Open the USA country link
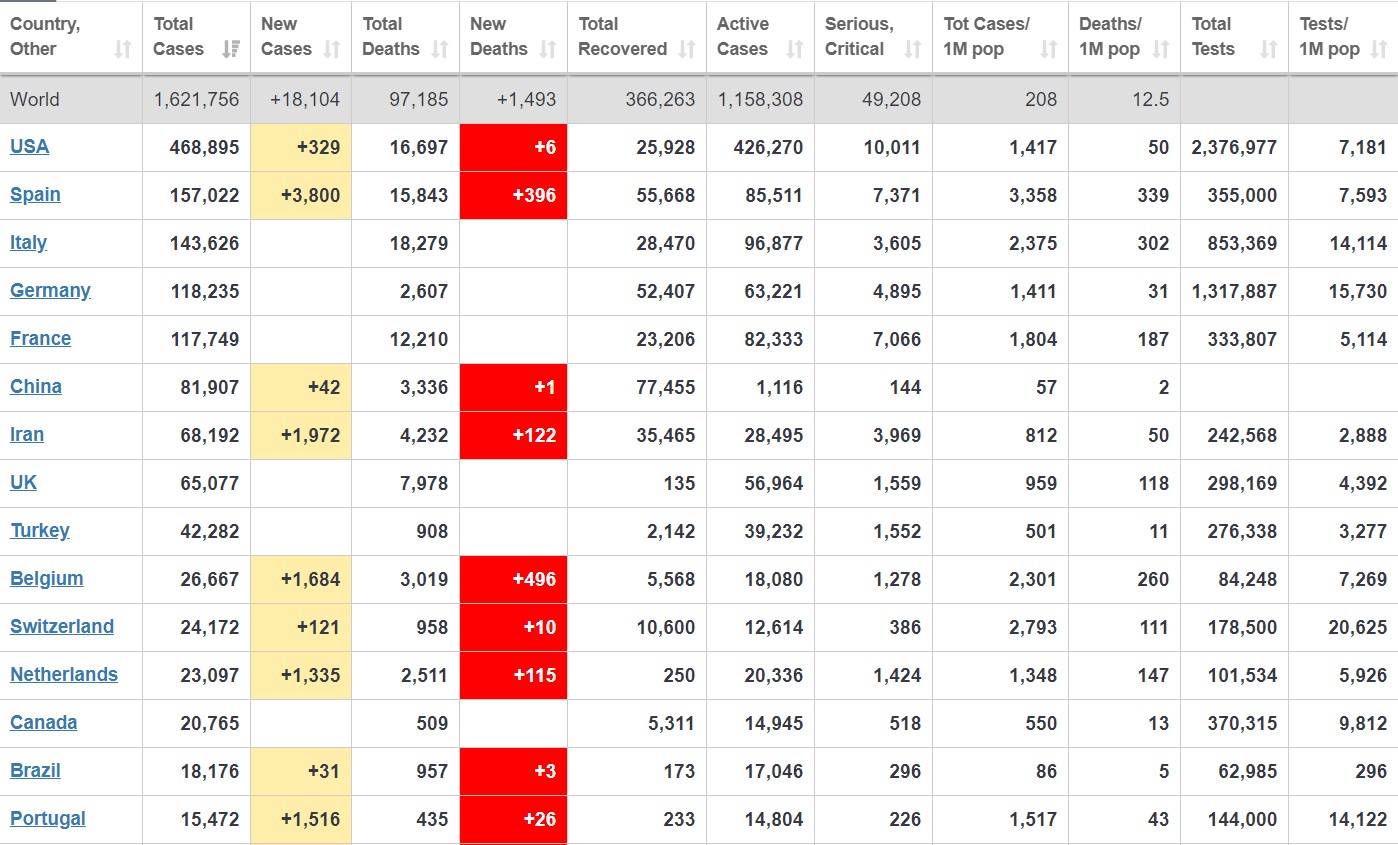1398x845 pixels. (29, 147)
